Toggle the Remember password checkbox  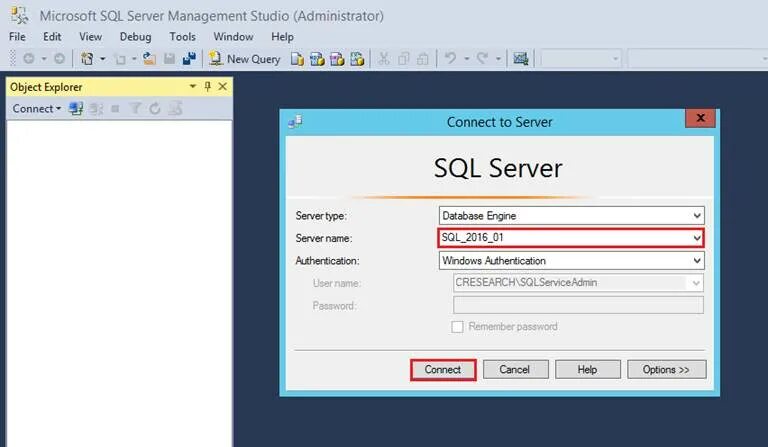click(457, 327)
